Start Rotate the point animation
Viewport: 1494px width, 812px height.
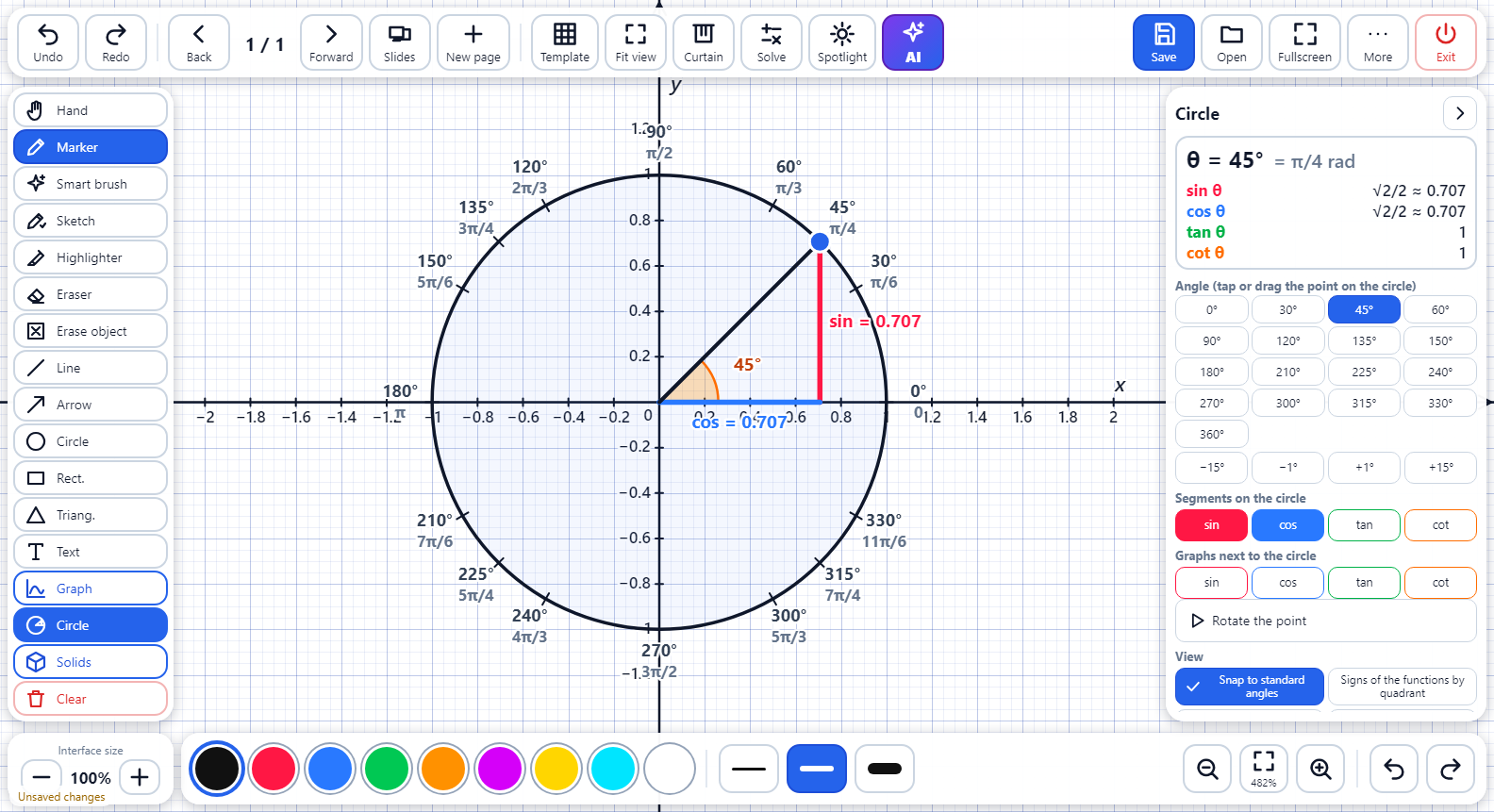(x=1326, y=621)
